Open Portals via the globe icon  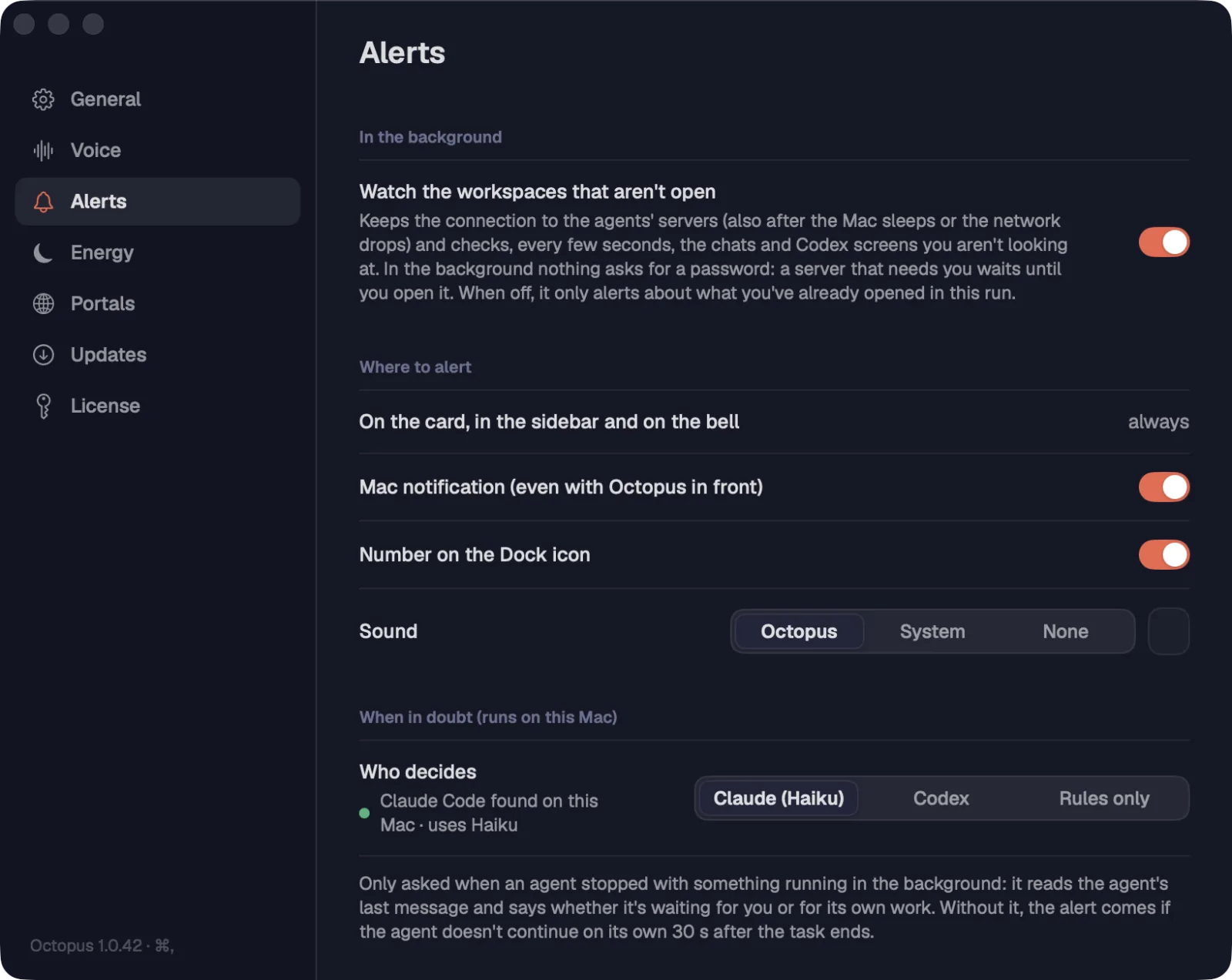pos(43,303)
